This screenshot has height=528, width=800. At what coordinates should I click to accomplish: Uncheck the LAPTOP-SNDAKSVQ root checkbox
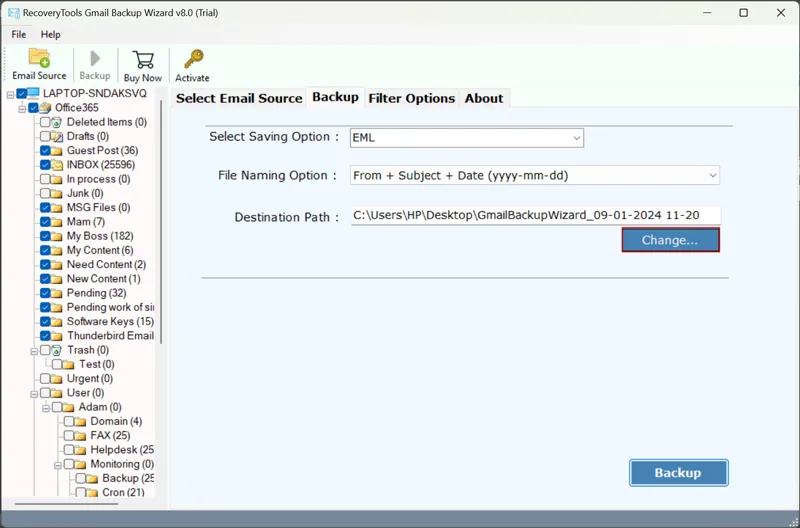(21, 93)
